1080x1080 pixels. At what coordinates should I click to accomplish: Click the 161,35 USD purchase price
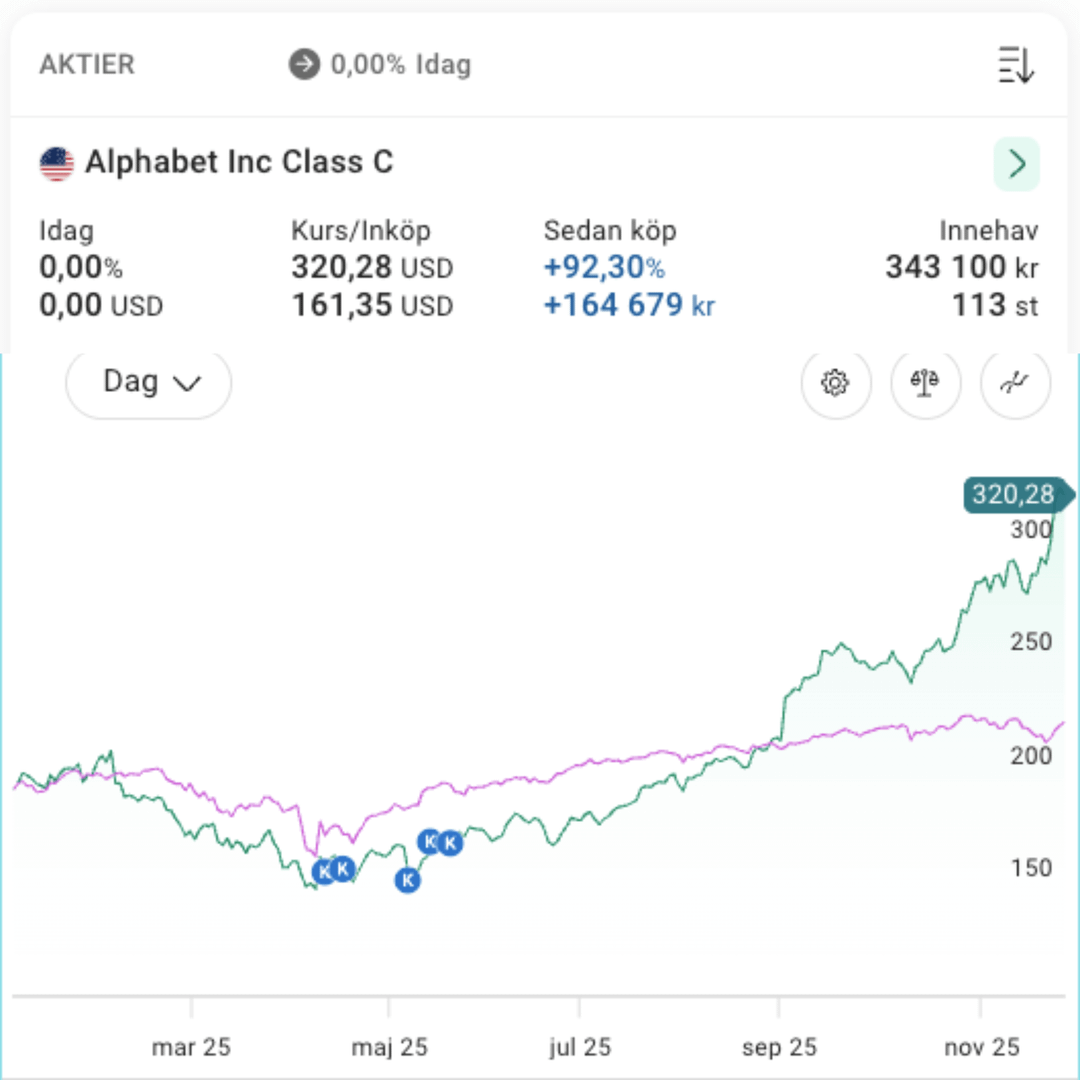point(372,305)
